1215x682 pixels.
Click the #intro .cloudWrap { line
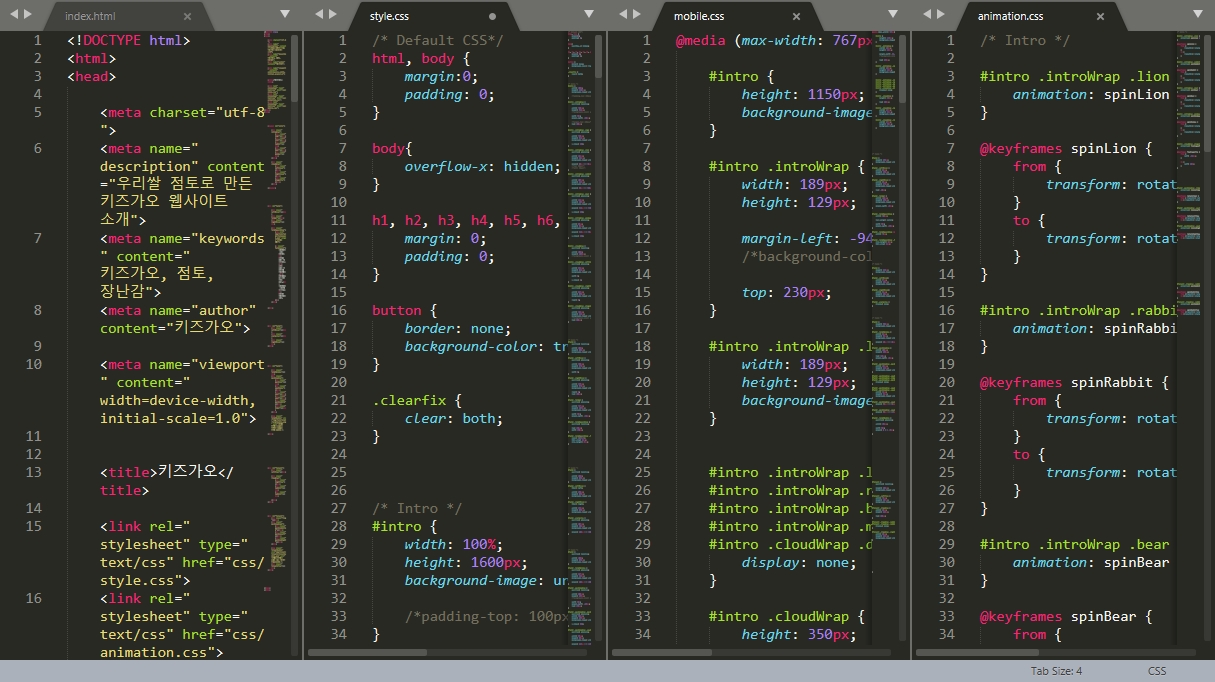click(787, 616)
